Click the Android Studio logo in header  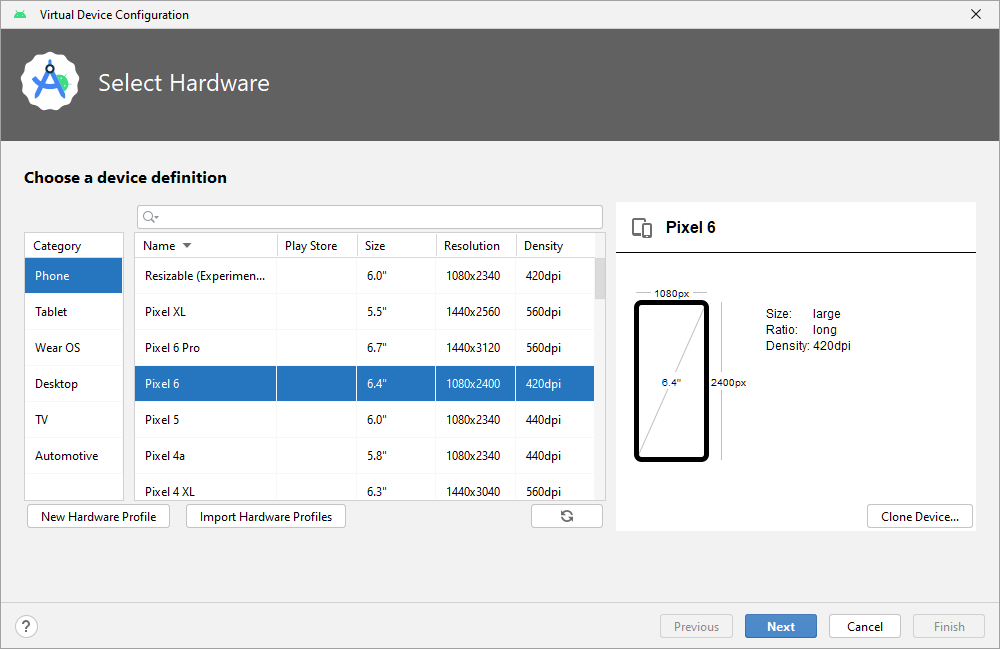coord(50,82)
